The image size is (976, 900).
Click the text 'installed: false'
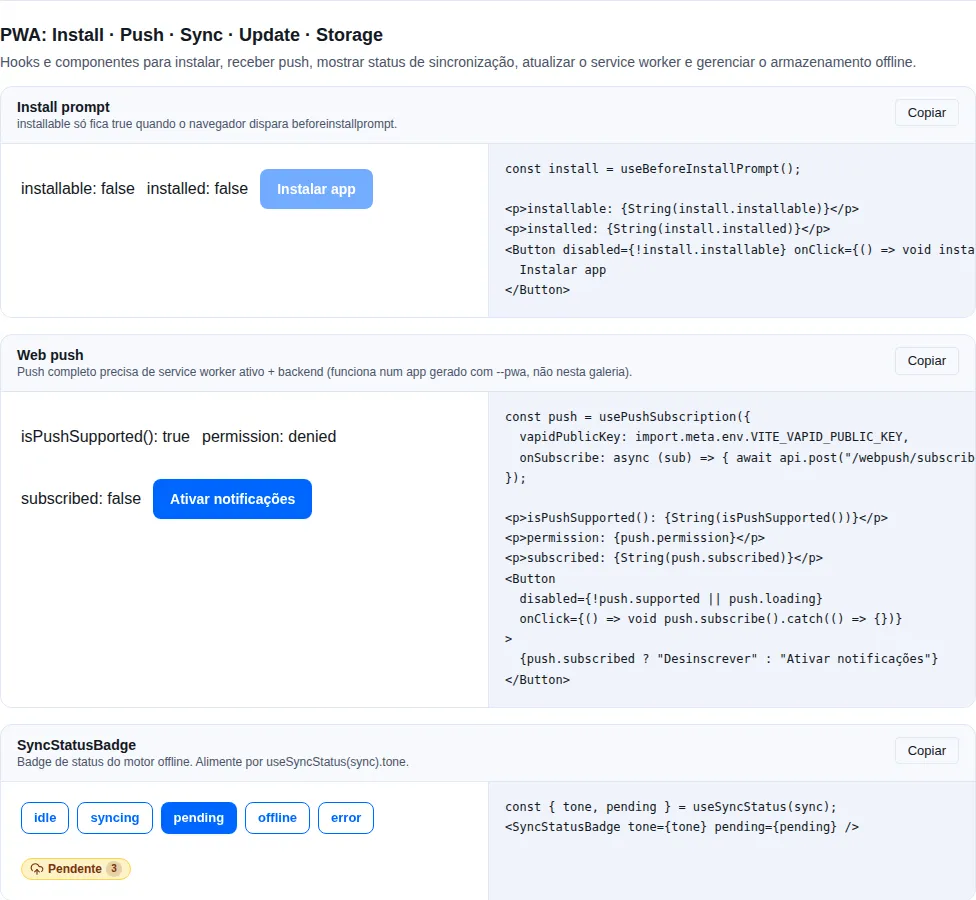(197, 189)
